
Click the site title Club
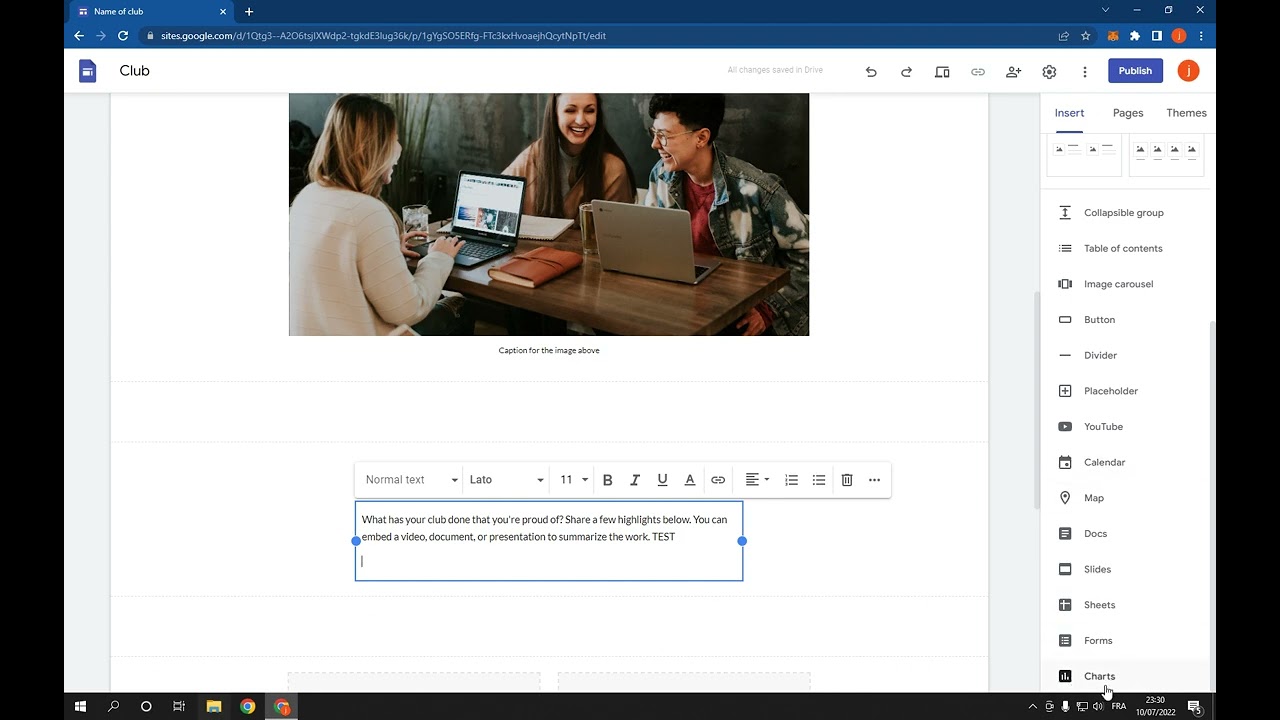134,71
